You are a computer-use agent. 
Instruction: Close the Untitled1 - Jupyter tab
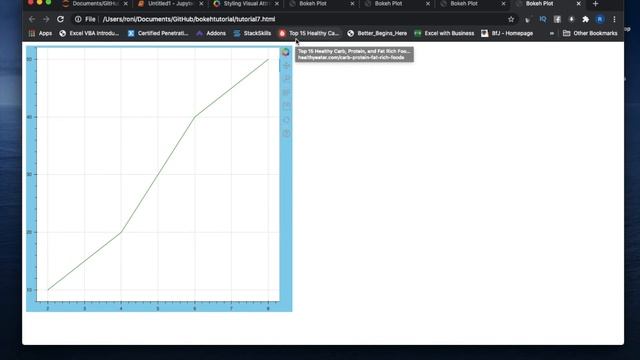201,4
